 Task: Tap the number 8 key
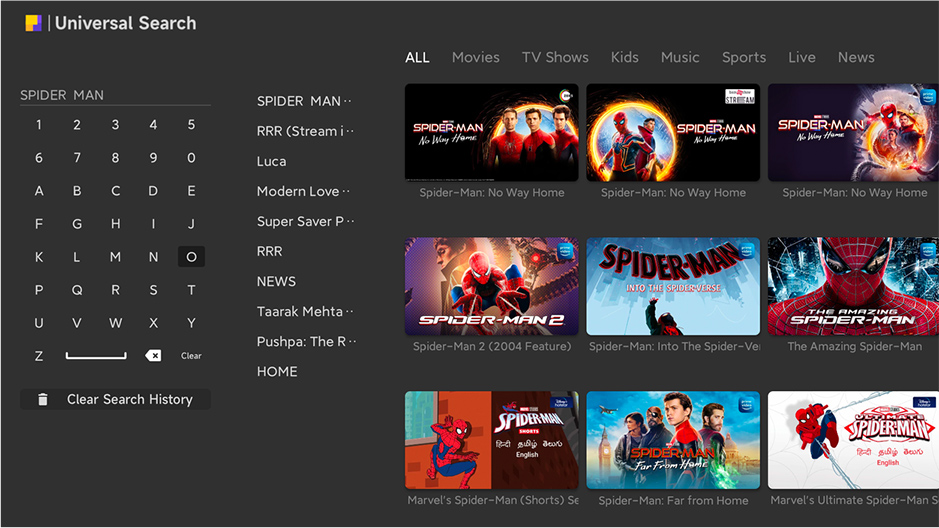pyautogui.click(x=115, y=158)
